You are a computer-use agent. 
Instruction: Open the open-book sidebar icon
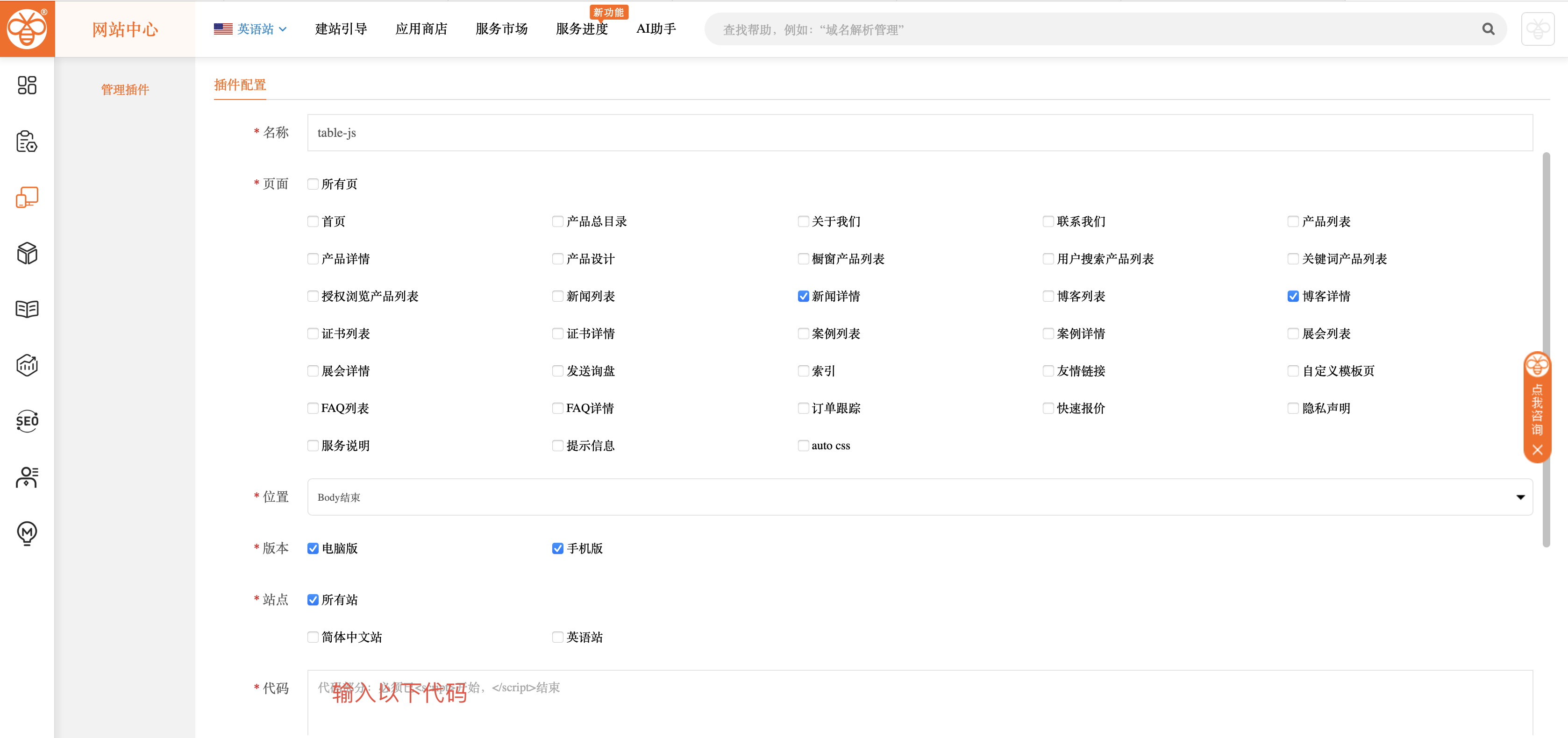(27, 309)
